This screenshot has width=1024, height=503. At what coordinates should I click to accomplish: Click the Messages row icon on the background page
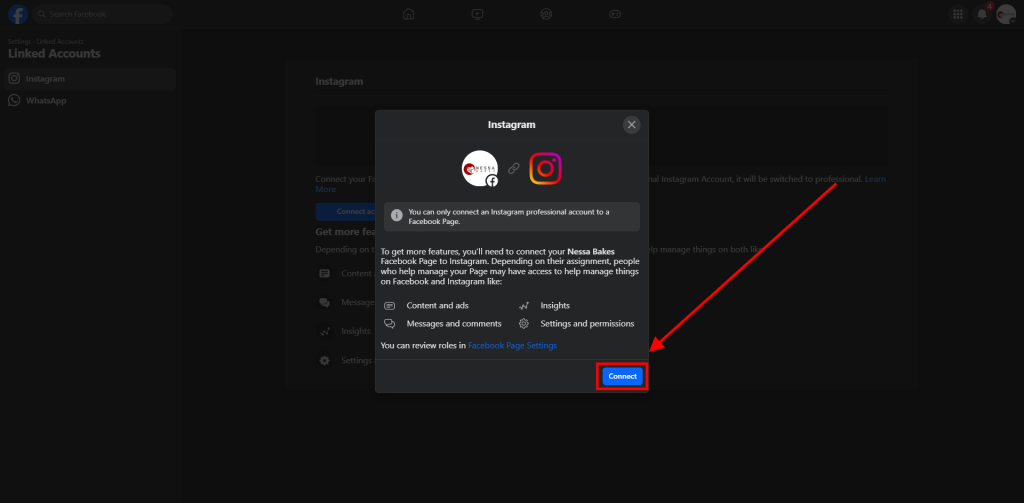tap(325, 303)
